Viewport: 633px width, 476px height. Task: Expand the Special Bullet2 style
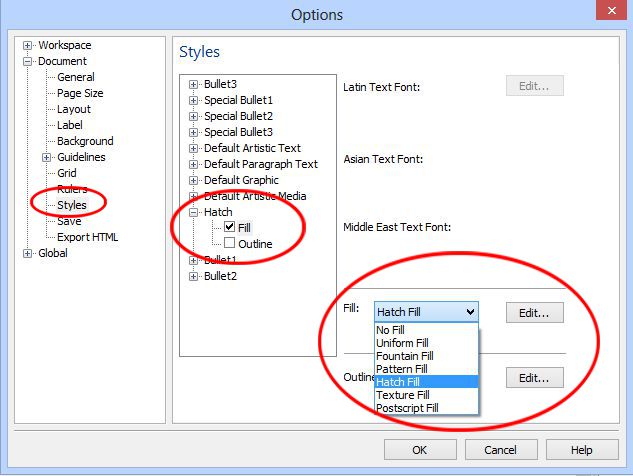coord(193,116)
